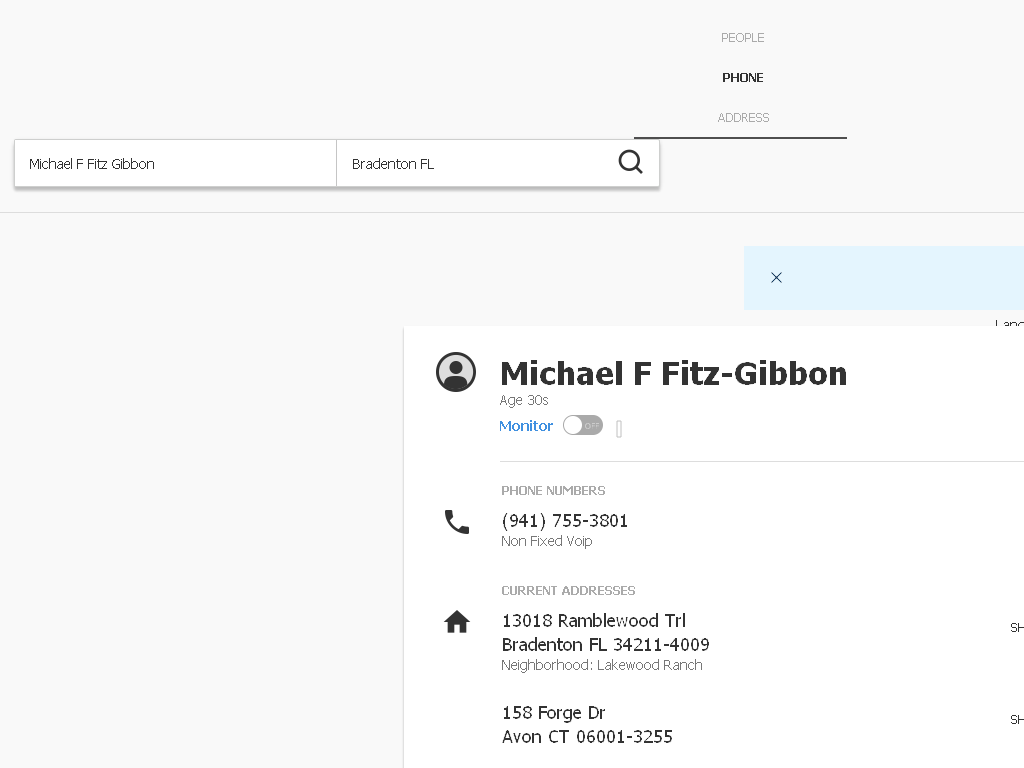Open the Monitor link

pos(526,426)
